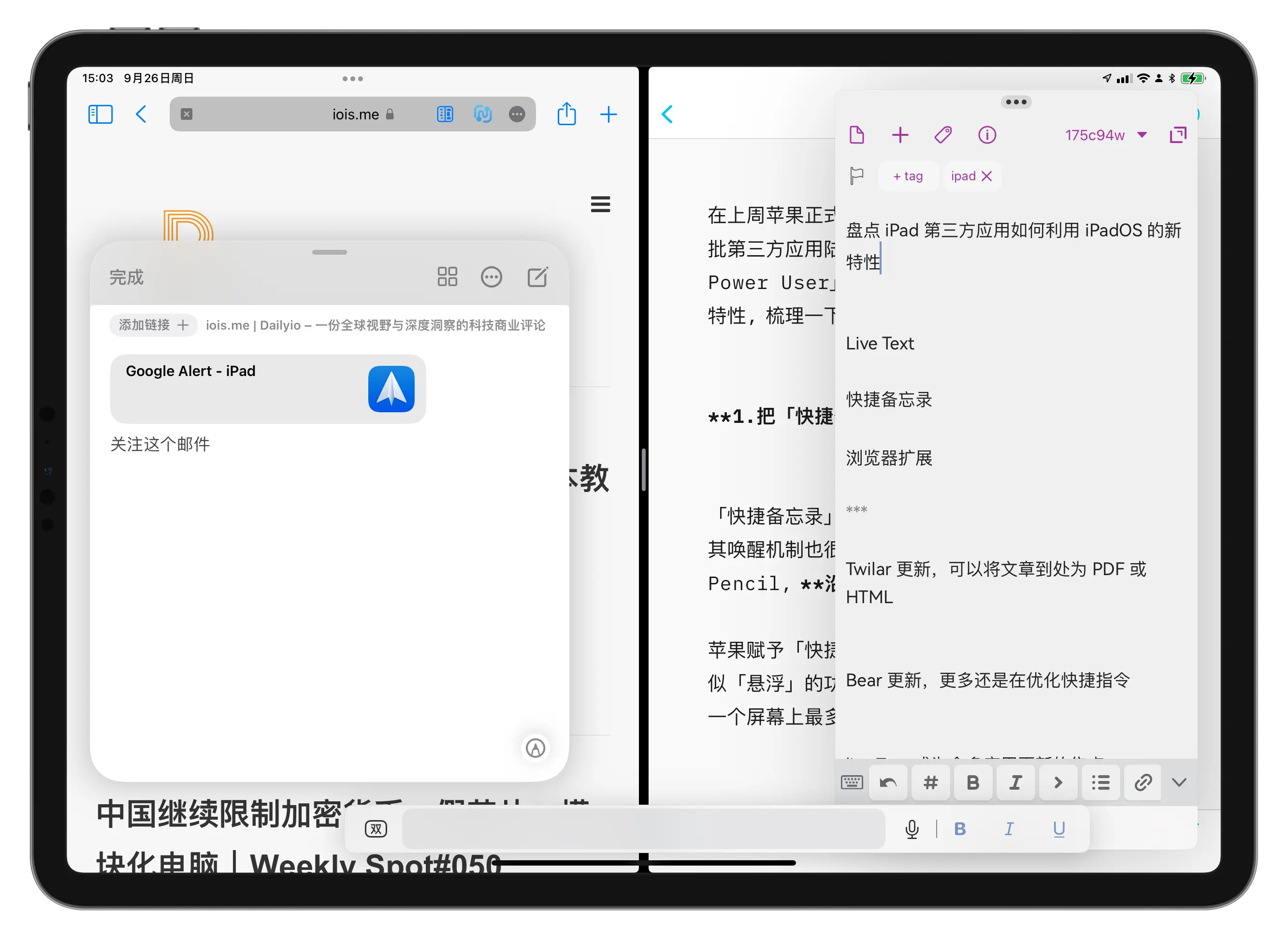
Task: Toggle bold on floating bar
Action: [960, 829]
